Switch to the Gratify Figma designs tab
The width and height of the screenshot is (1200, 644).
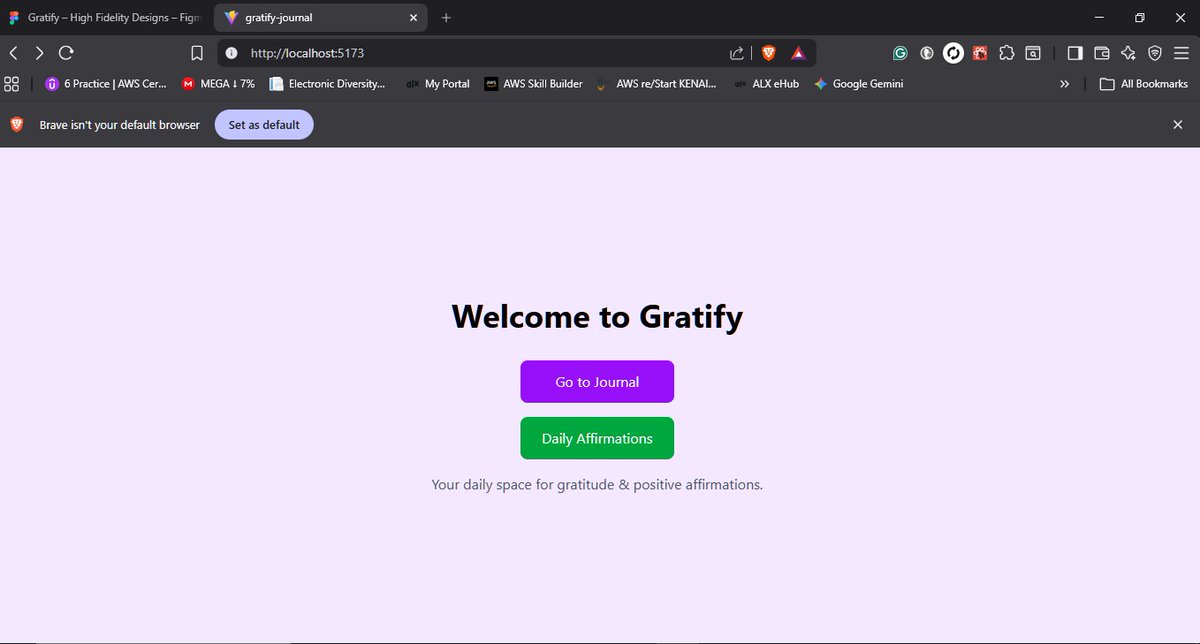105,17
